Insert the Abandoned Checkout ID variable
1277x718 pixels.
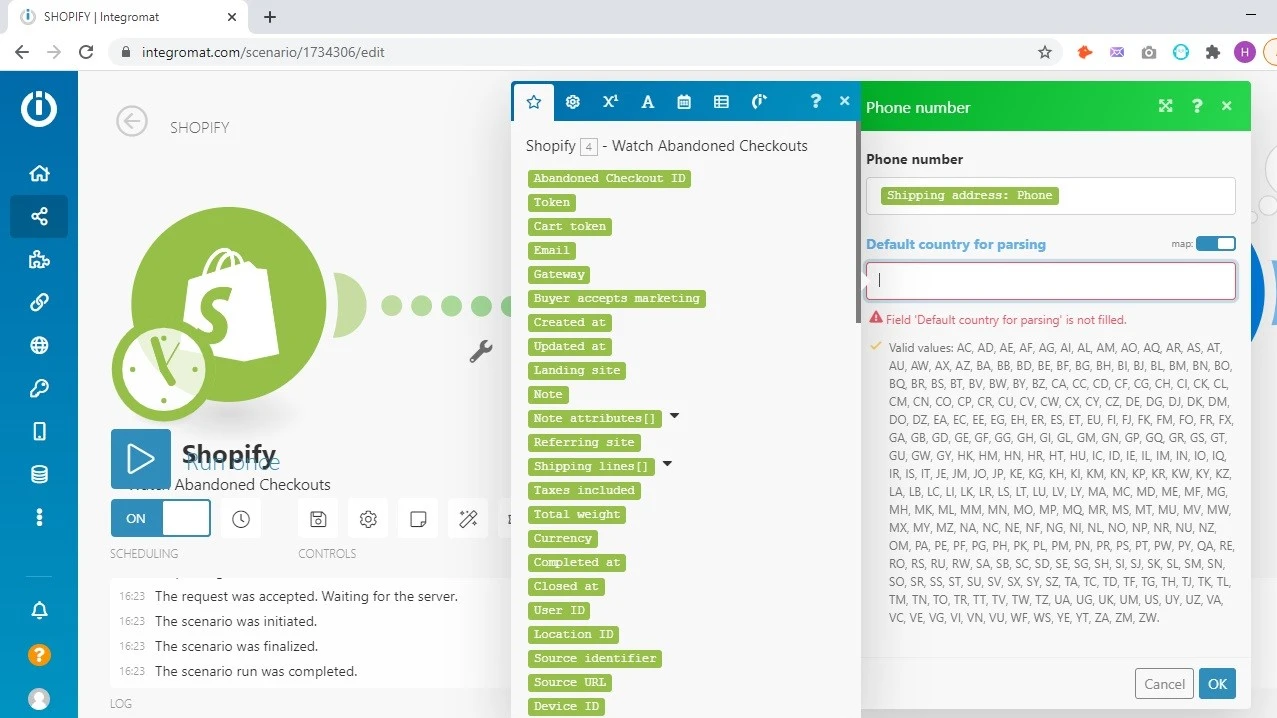[x=609, y=178]
